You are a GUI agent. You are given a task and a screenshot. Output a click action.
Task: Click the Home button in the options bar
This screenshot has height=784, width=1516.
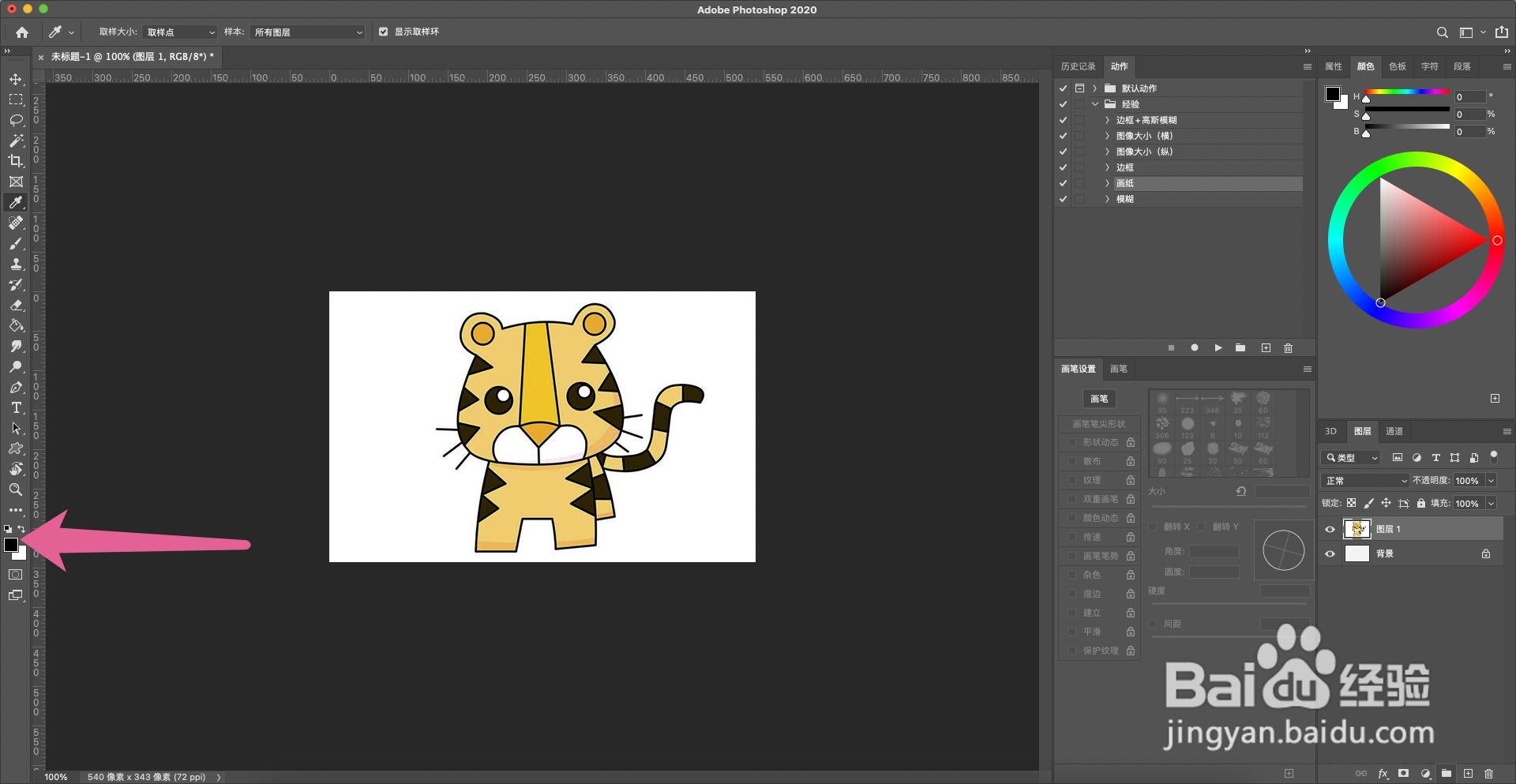coord(22,32)
